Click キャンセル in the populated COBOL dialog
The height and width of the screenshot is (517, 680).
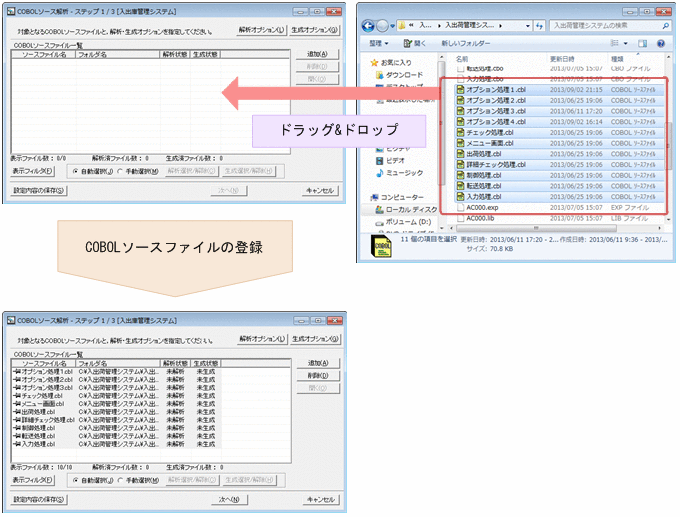pos(321,500)
